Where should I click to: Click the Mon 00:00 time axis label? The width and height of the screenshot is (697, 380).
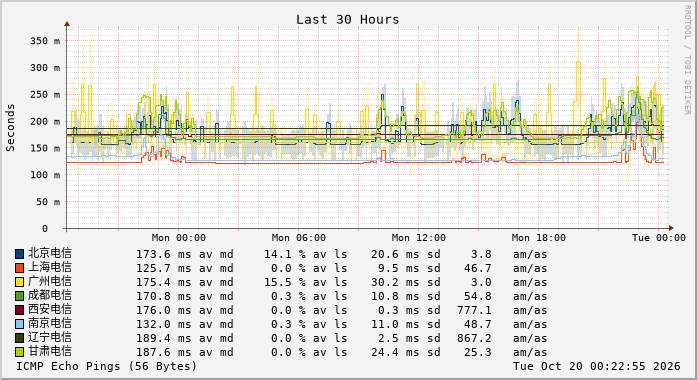pyautogui.click(x=179, y=238)
